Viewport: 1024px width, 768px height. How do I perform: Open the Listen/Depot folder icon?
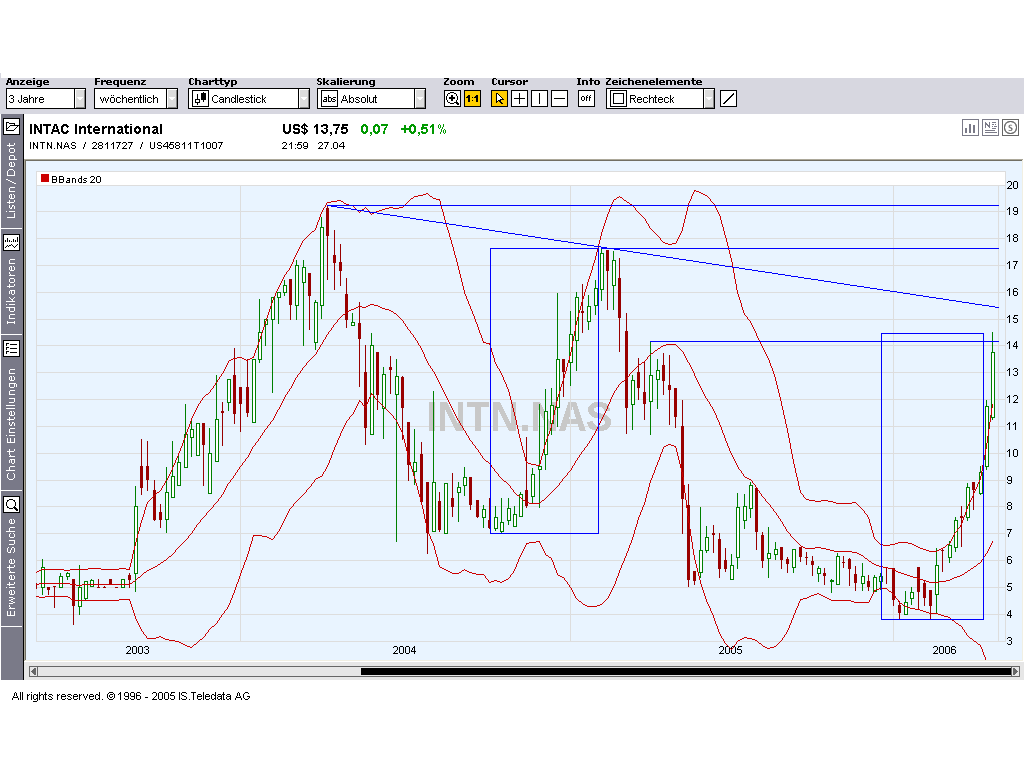(11, 127)
